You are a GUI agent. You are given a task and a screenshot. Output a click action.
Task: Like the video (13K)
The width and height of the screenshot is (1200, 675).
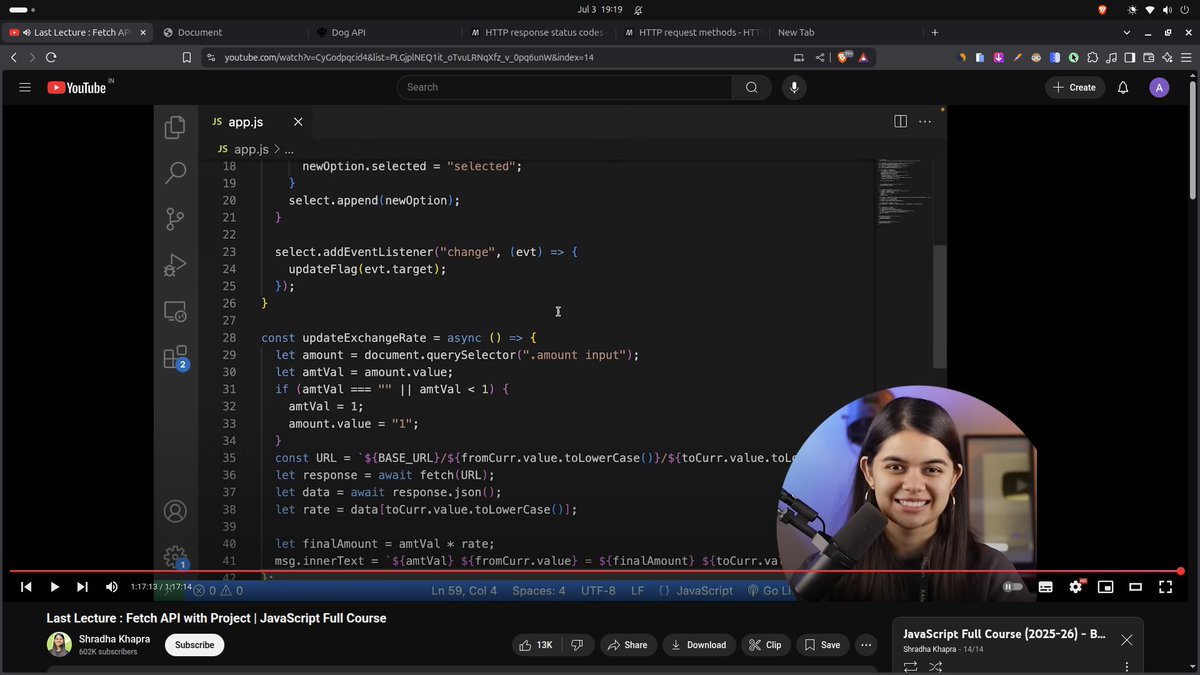point(535,645)
